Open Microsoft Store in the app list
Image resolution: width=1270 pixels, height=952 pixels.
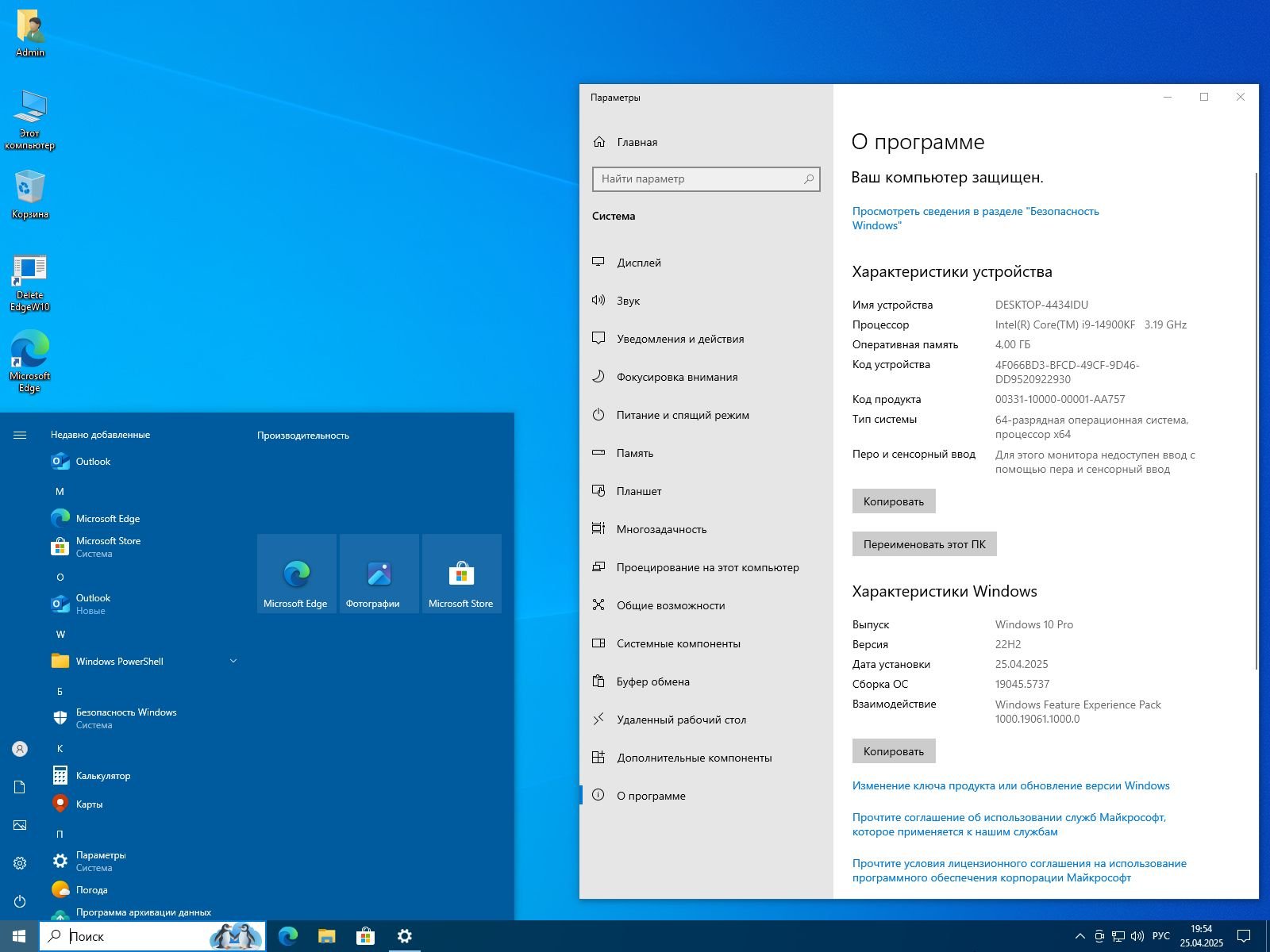(x=144, y=547)
